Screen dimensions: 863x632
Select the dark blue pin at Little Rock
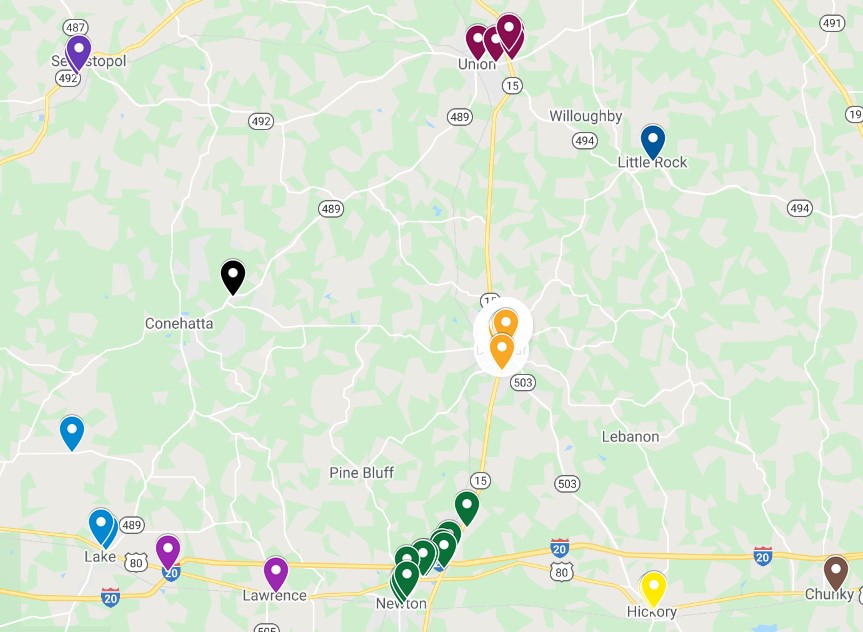[653, 142]
